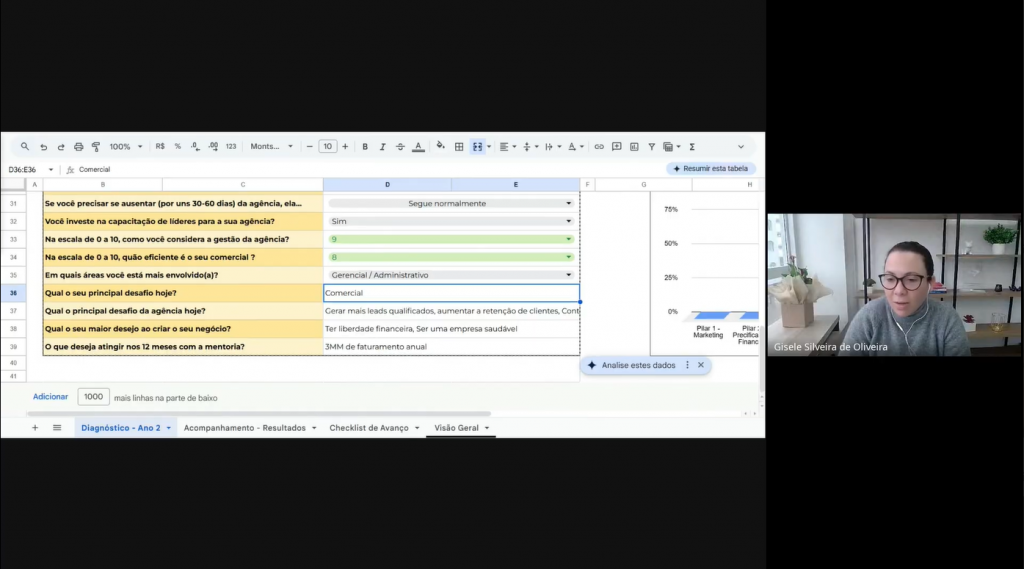Click the undo arrow icon
The width and height of the screenshot is (1024, 569).
[43, 147]
